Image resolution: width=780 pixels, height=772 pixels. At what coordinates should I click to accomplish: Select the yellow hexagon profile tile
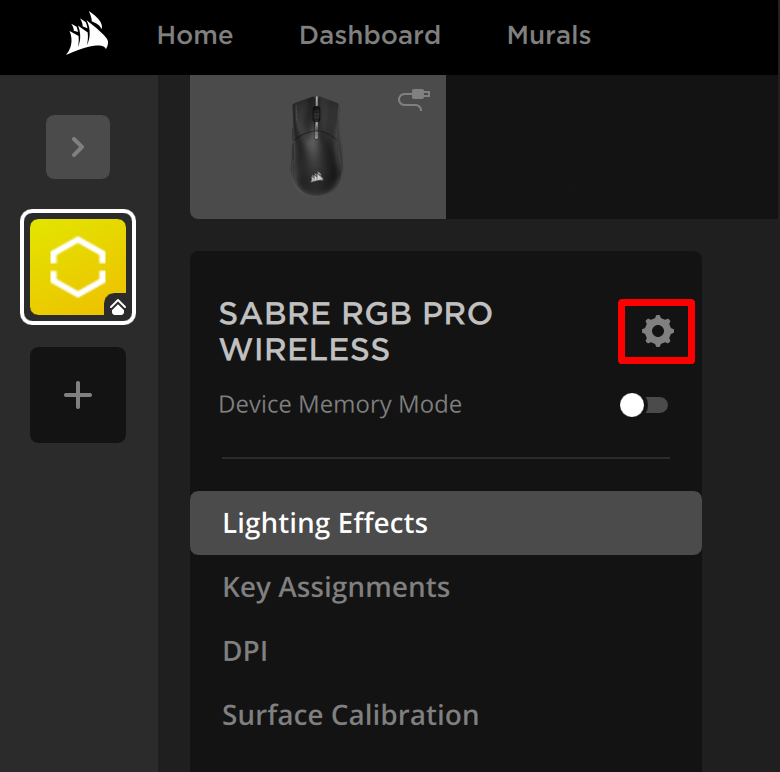tap(78, 267)
